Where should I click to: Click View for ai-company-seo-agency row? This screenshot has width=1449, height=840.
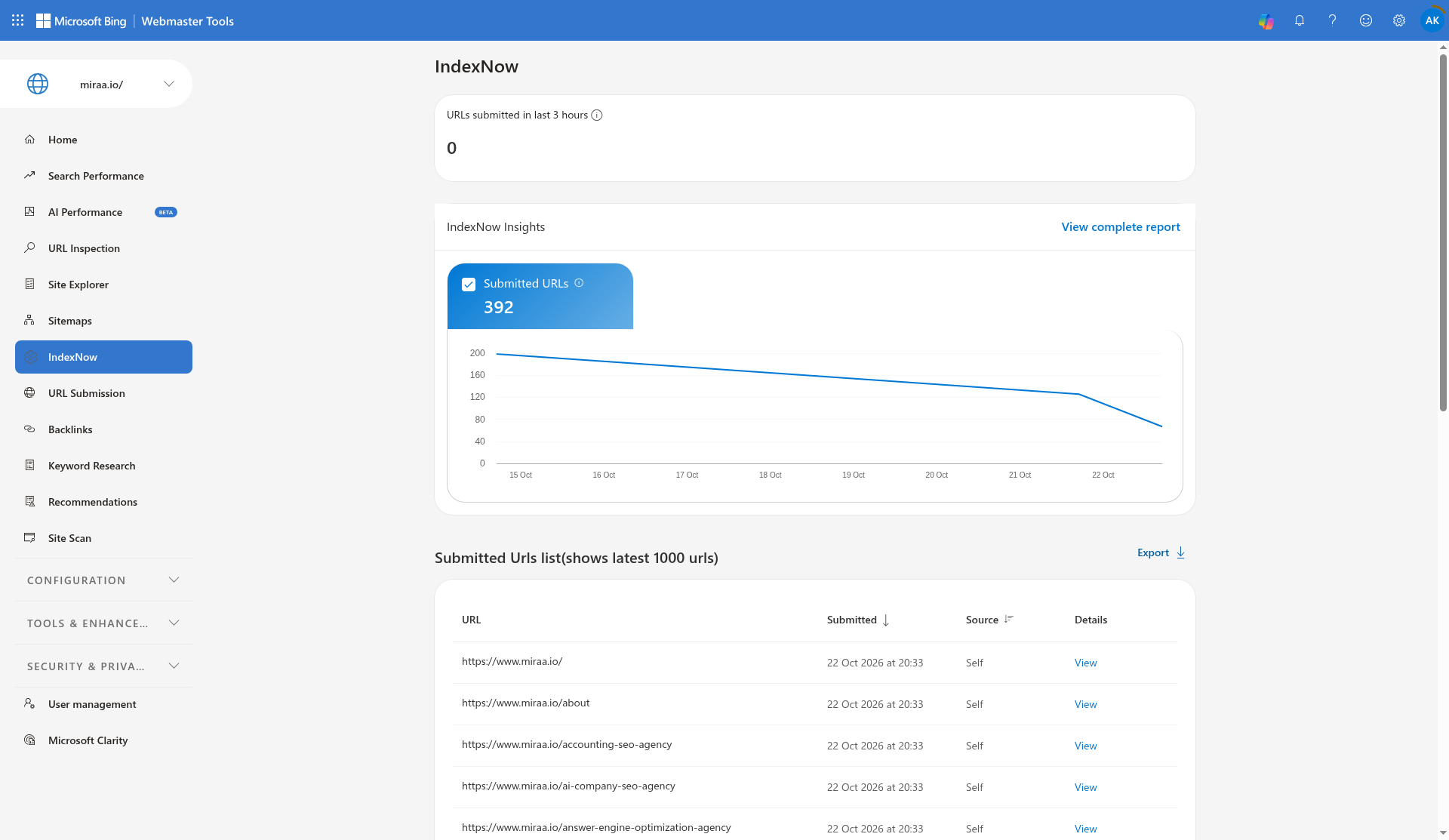[1085, 787]
